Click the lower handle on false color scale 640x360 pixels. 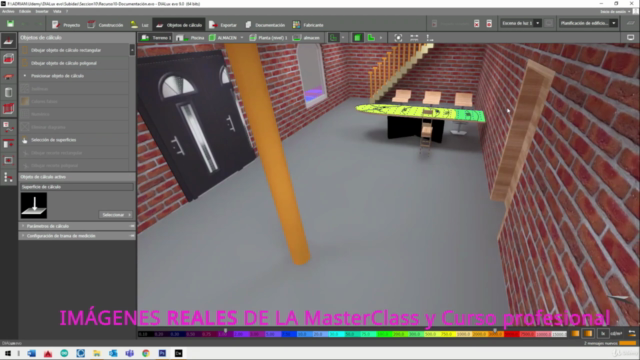point(225,330)
